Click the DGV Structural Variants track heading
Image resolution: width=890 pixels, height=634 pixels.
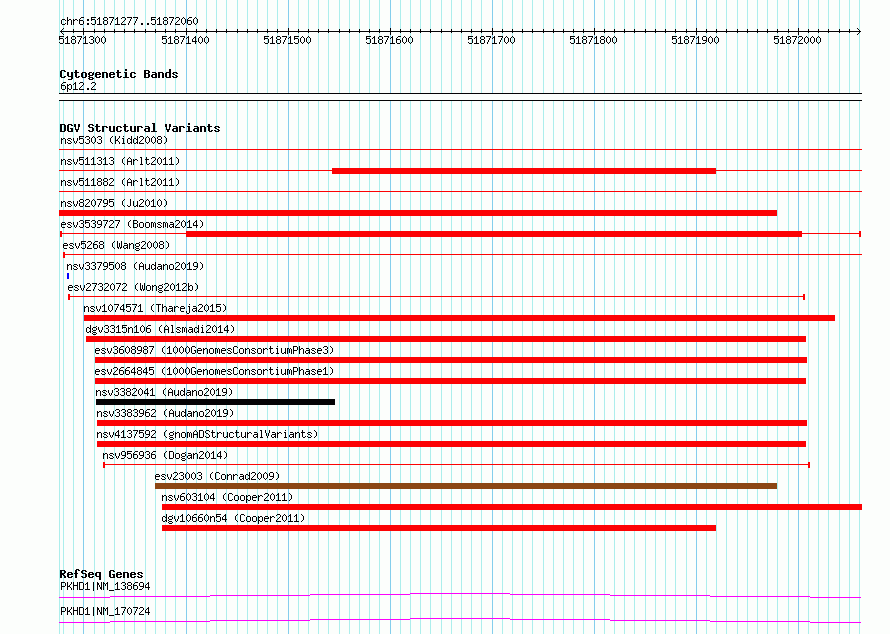[140, 128]
